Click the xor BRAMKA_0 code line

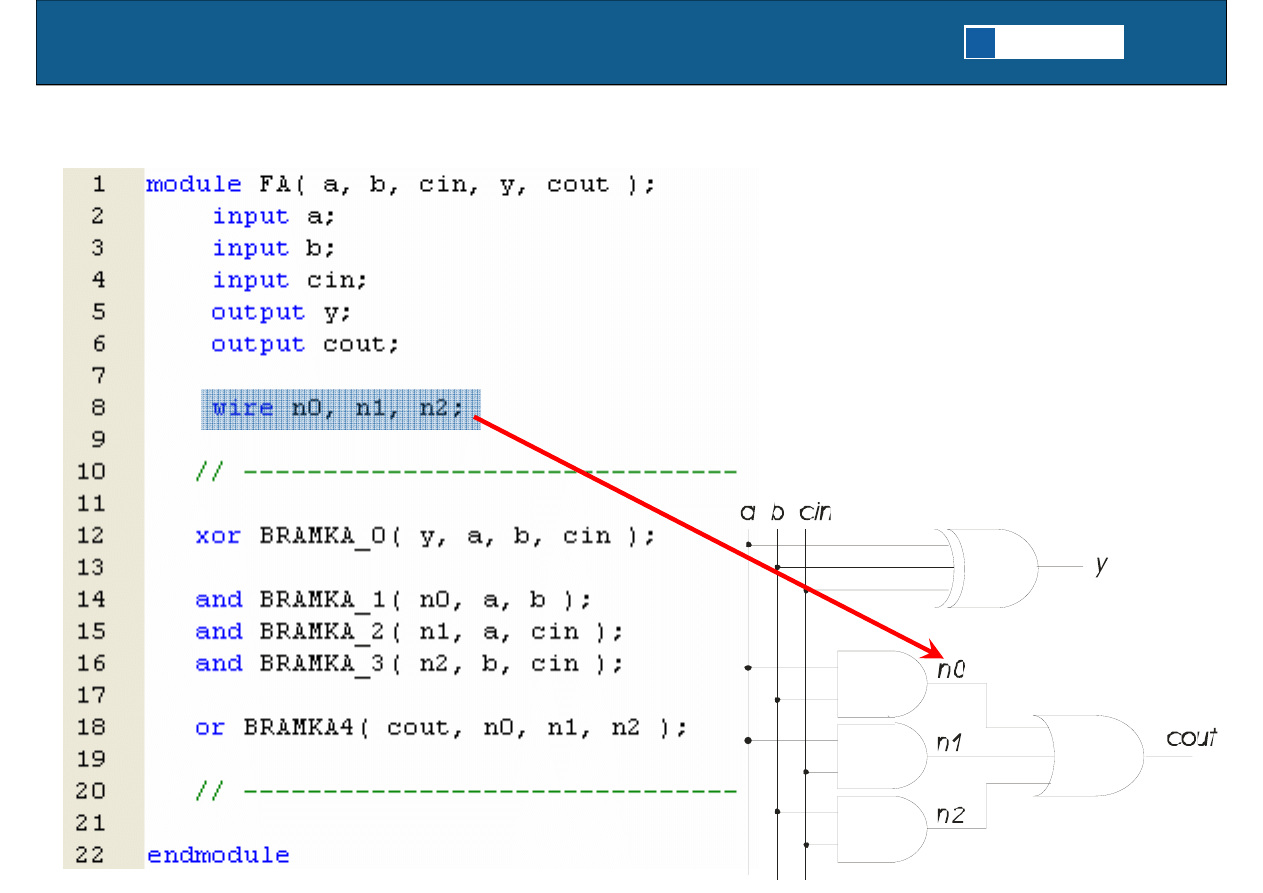(425, 536)
